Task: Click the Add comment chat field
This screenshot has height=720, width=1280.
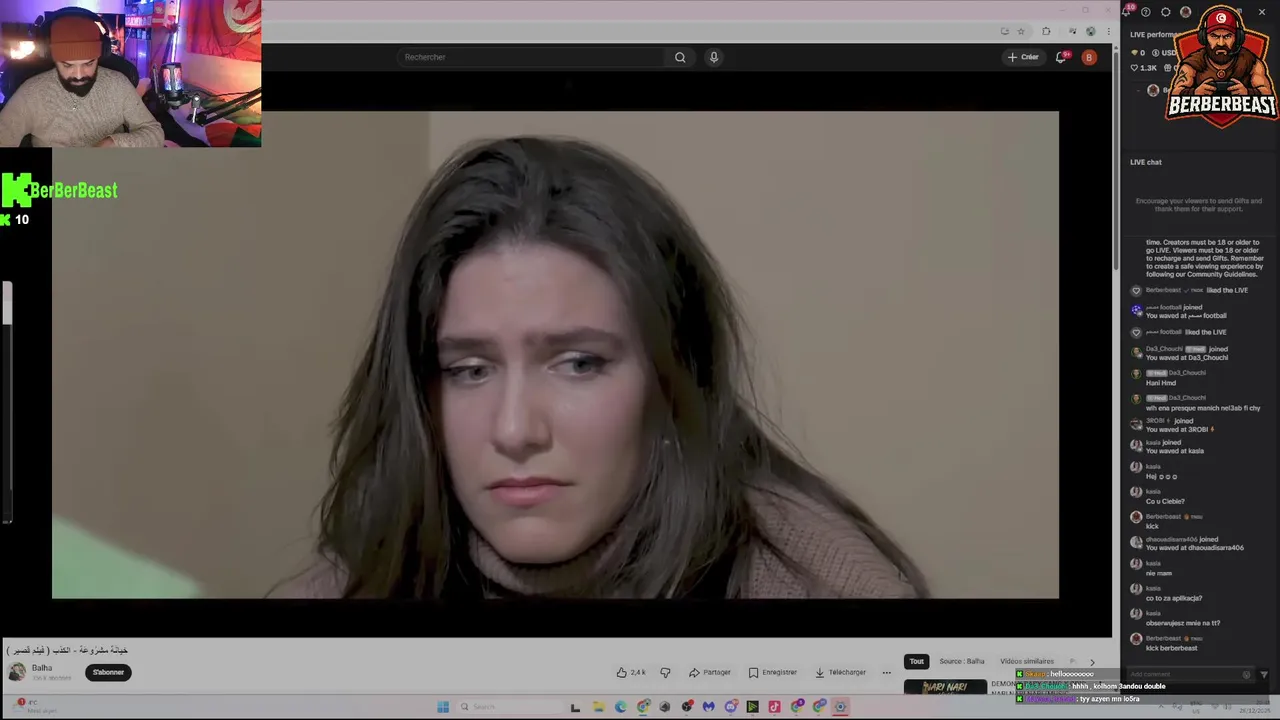Action: (1188, 674)
